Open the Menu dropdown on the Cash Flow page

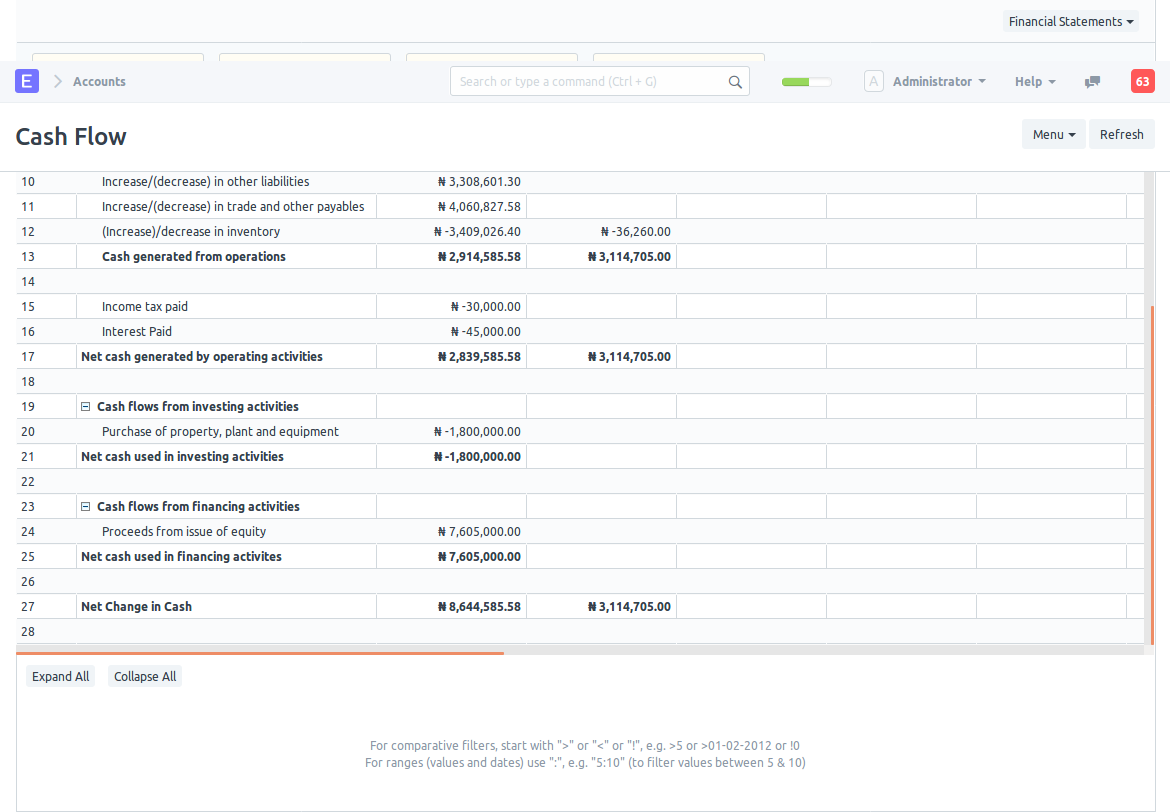pos(1053,133)
